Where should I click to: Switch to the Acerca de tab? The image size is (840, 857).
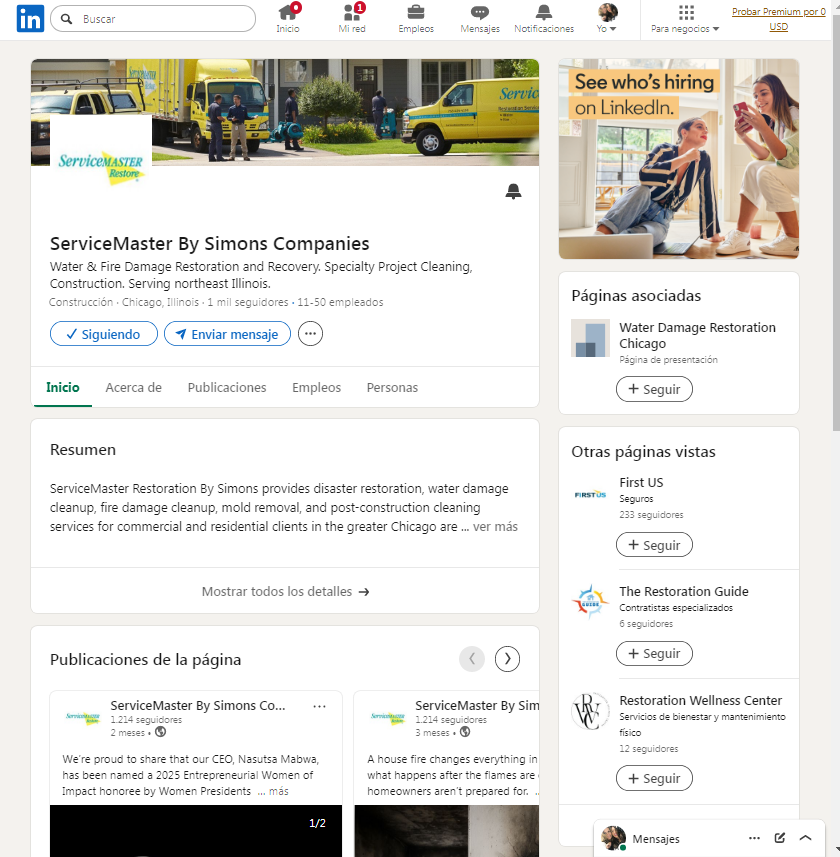(x=133, y=388)
